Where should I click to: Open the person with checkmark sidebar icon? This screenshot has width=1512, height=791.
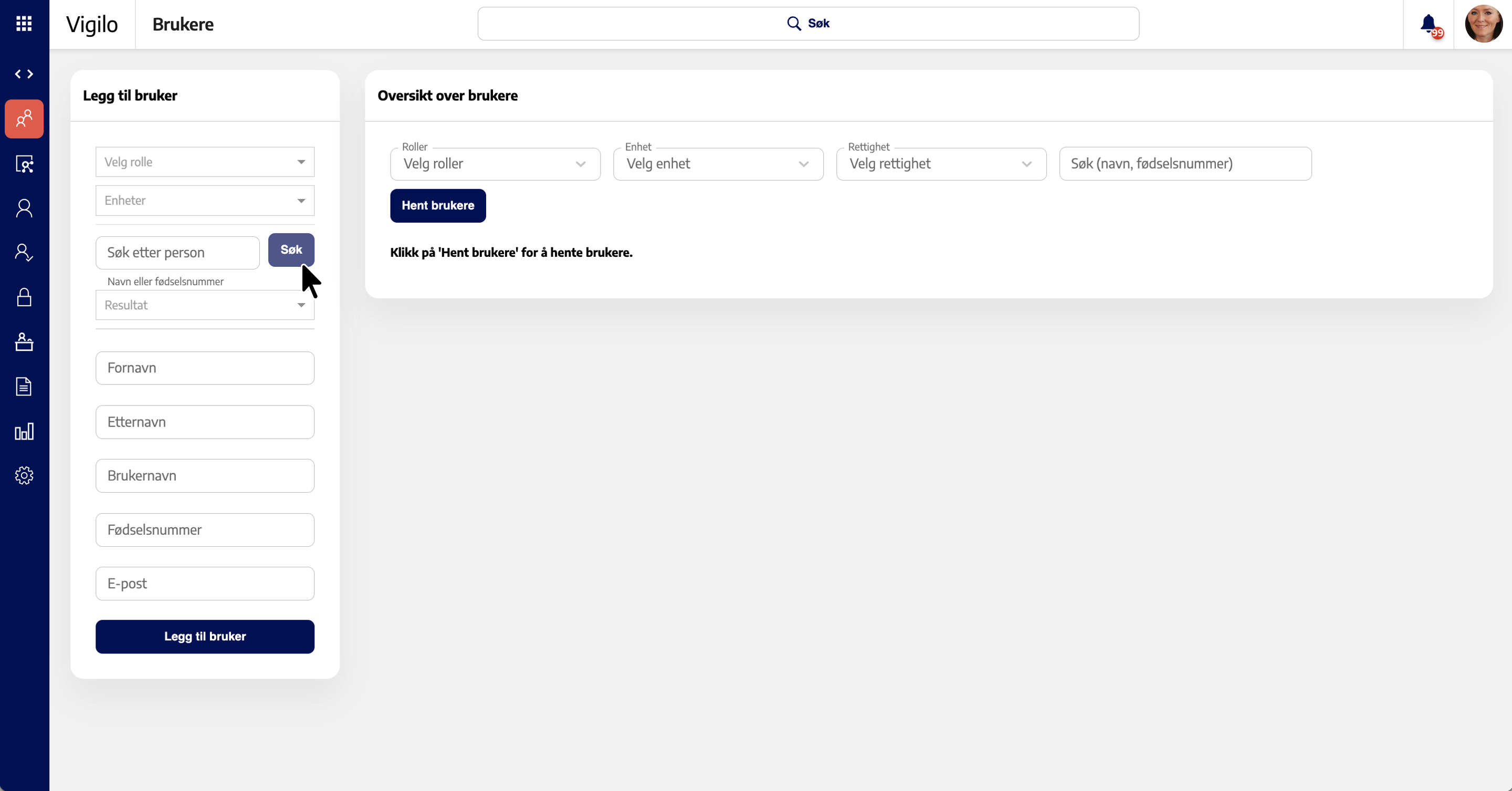24,253
